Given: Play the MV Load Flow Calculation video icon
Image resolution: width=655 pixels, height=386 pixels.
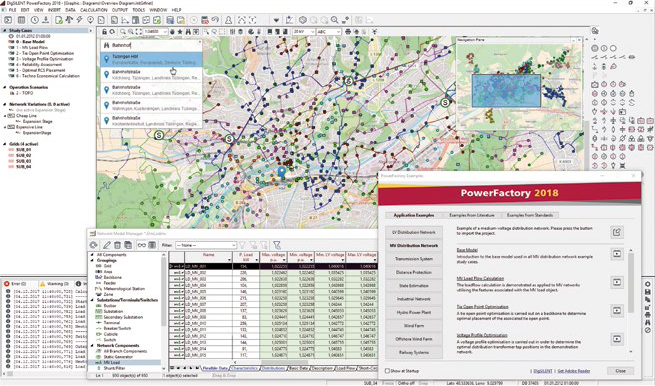Looking at the screenshot, I should pos(617,282).
